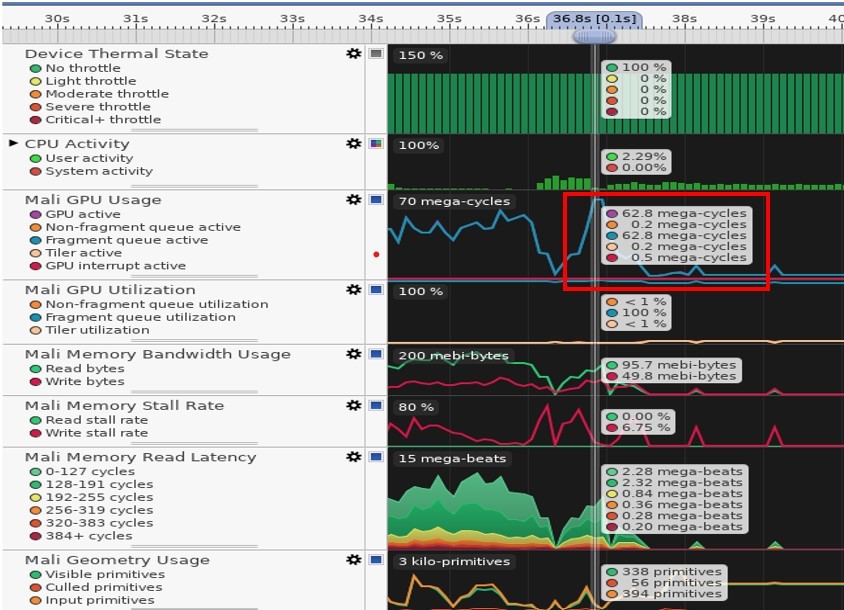Click the Tiler active series label

[x=83, y=253]
